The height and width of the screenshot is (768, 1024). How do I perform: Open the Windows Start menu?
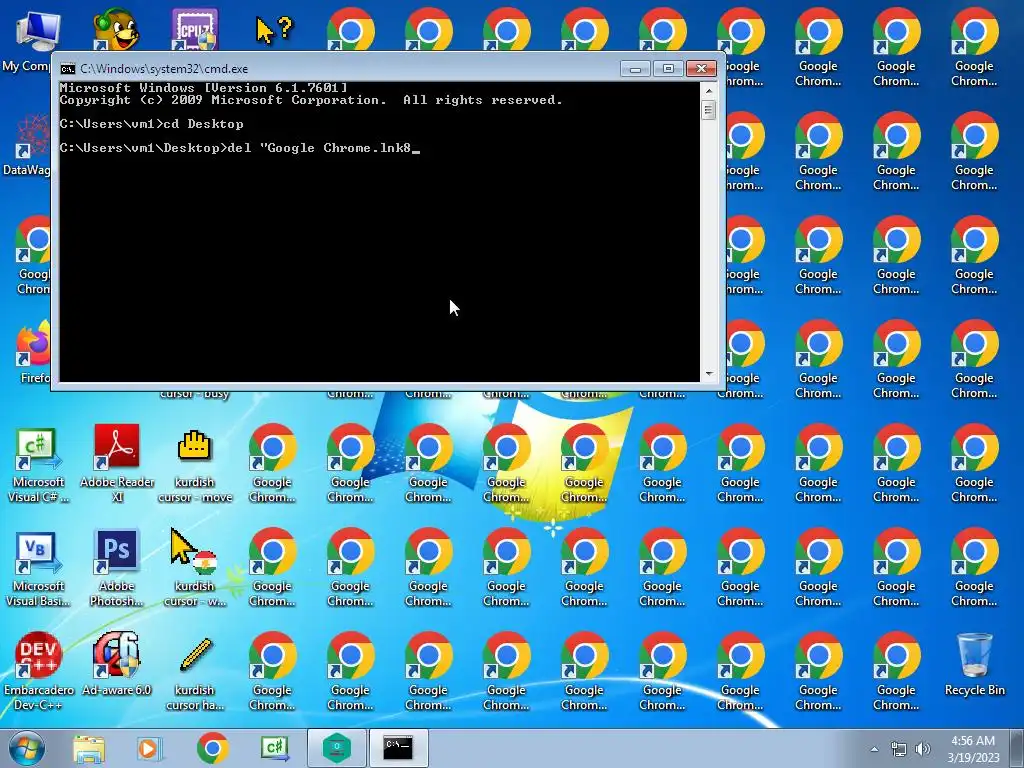(x=27, y=748)
